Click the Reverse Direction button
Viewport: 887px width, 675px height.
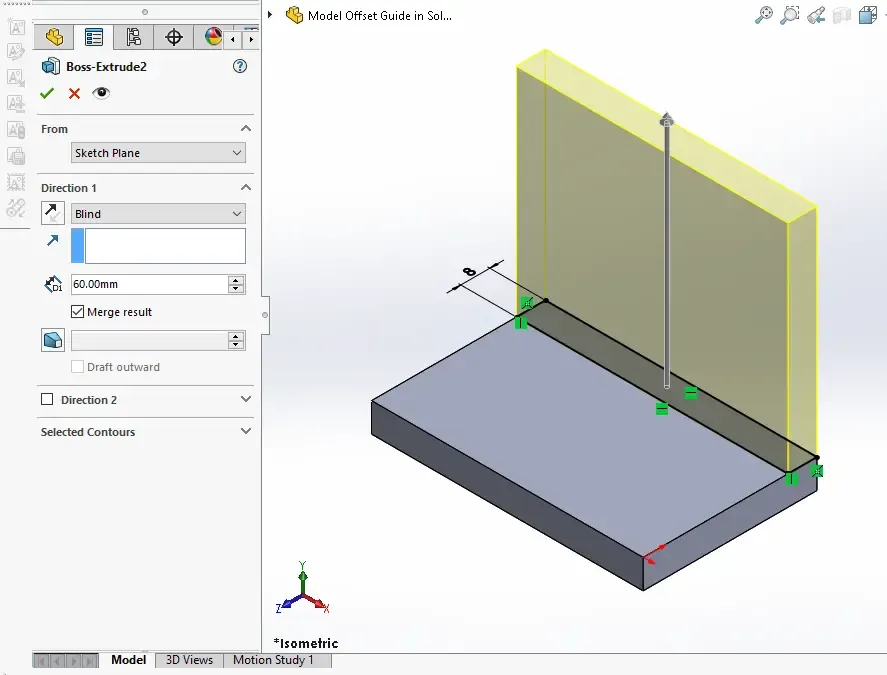(x=53, y=213)
